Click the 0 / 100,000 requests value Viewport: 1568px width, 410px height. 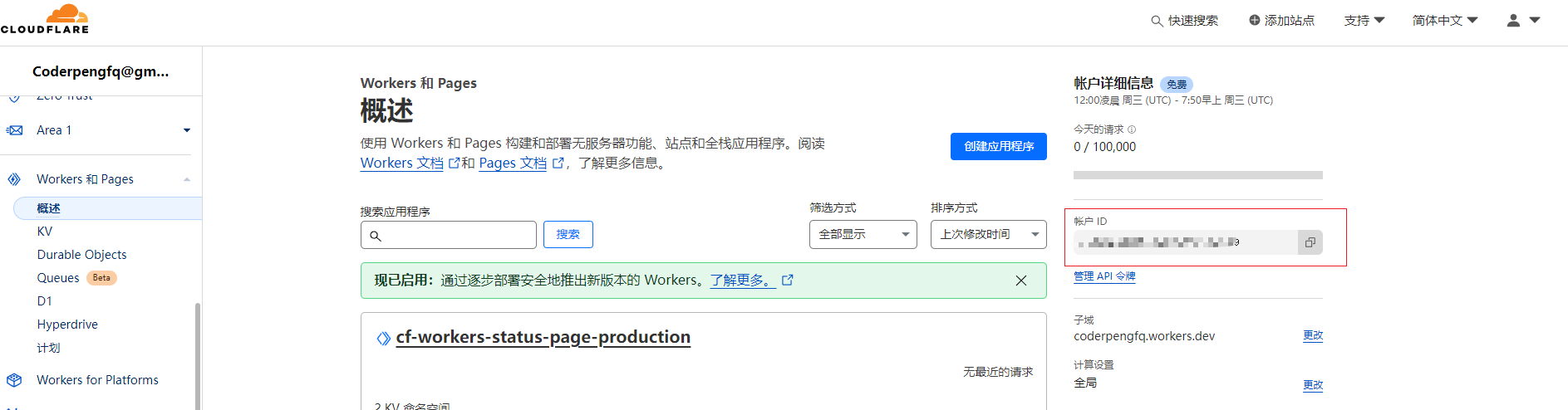click(1104, 147)
